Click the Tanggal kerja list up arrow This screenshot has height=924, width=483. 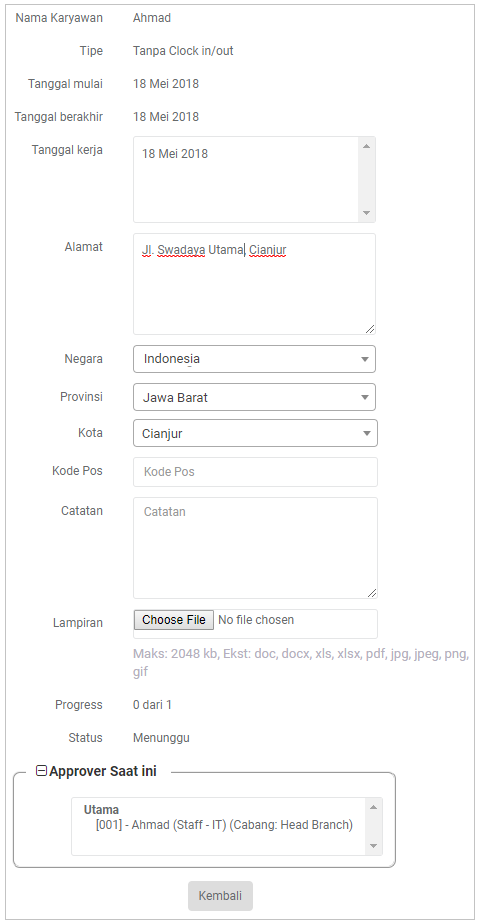click(366, 146)
